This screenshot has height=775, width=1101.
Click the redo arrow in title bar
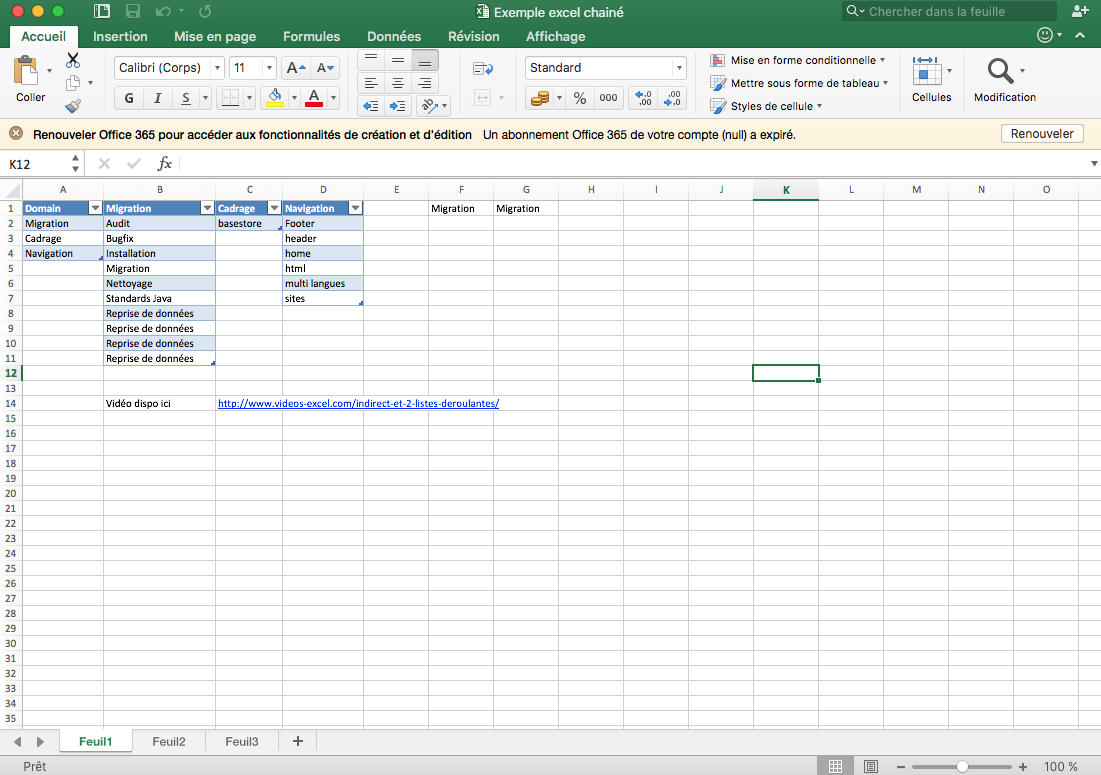[x=205, y=11]
